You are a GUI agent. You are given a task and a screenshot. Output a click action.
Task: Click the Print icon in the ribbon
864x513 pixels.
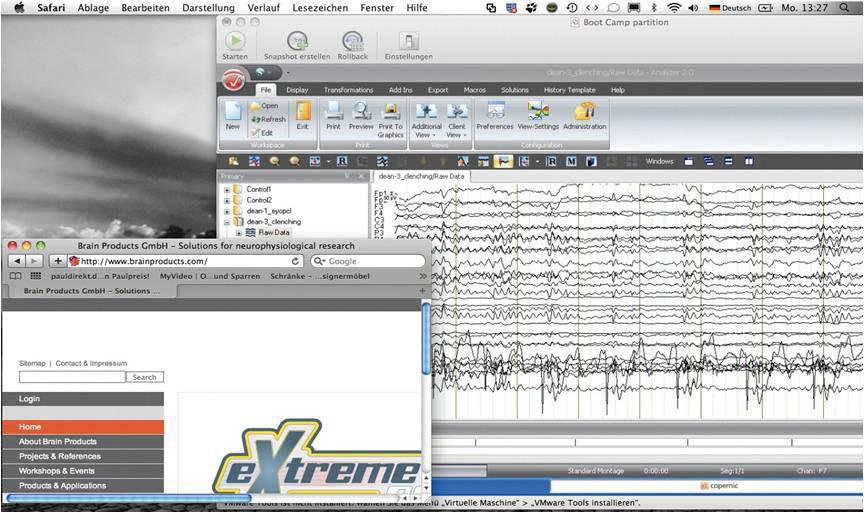click(x=333, y=111)
